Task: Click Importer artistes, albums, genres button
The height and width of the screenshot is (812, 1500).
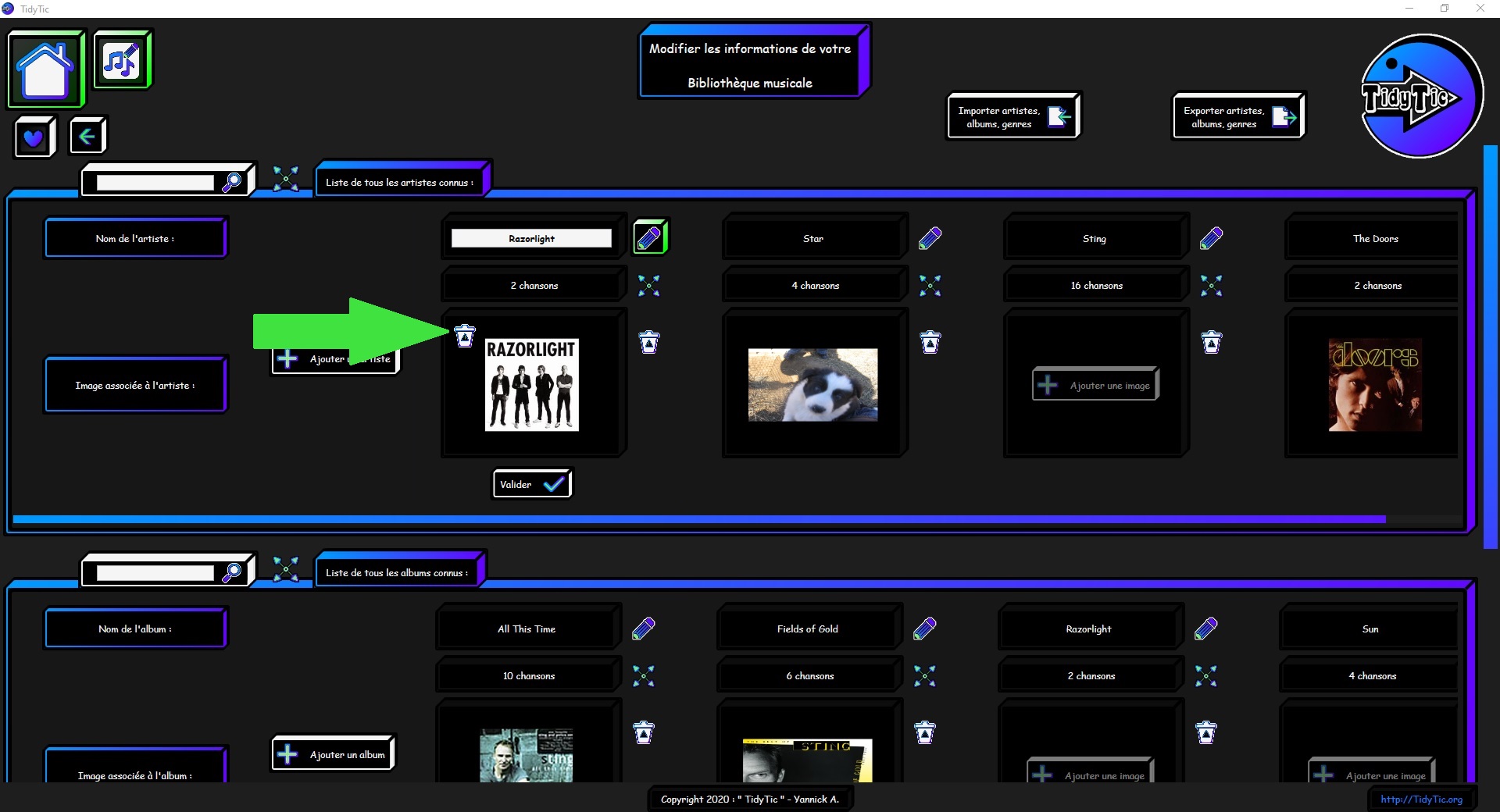Action: pos(1014,116)
